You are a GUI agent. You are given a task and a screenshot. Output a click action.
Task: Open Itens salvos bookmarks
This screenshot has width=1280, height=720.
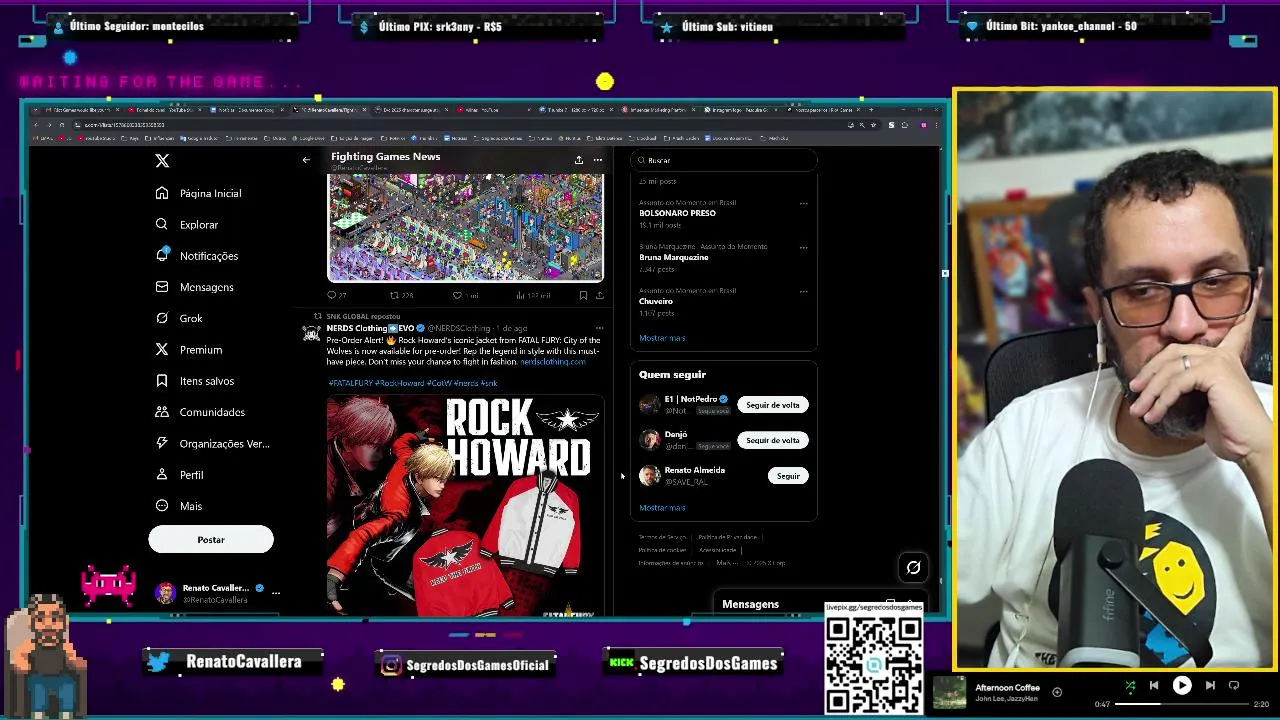[195, 381]
